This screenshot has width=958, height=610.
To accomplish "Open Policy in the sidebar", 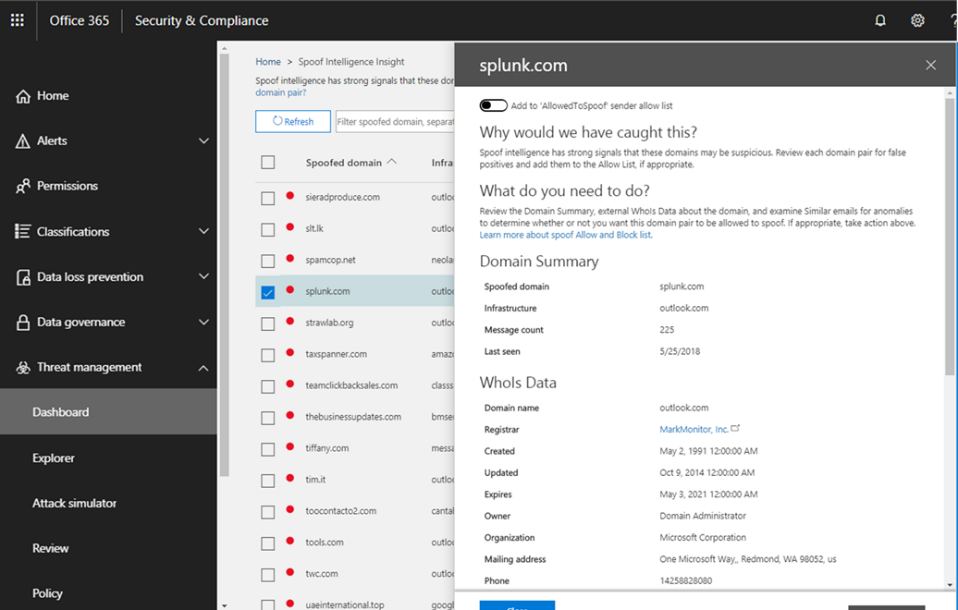I will point(47,593).
